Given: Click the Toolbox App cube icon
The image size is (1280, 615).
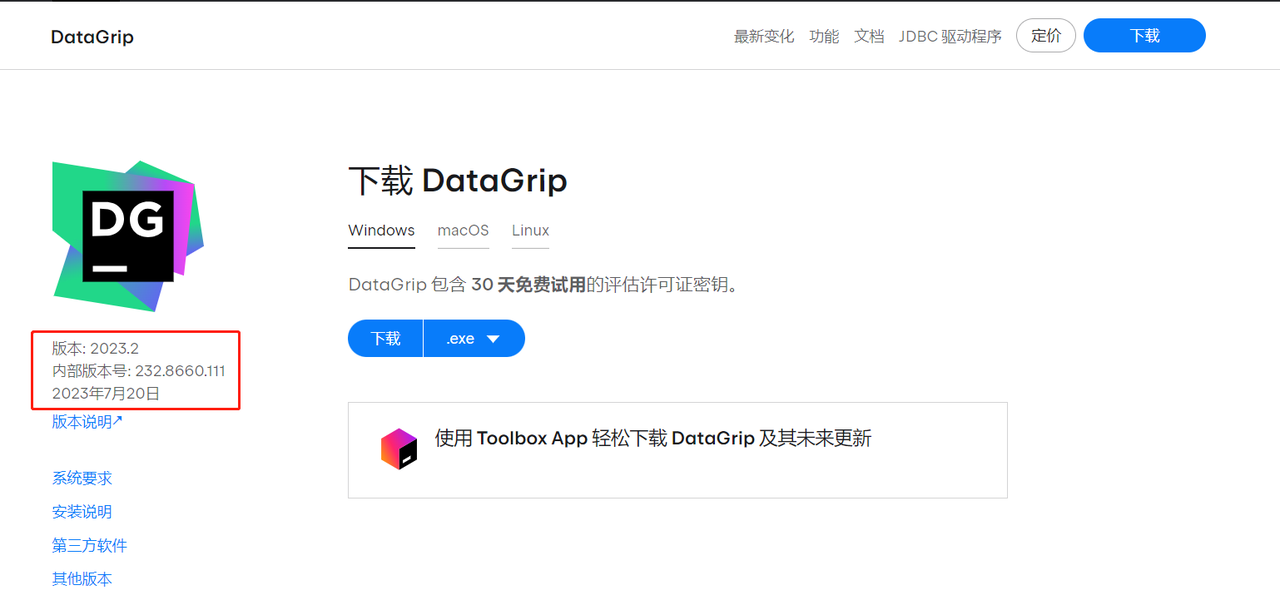Looking at the screenshot, I should coord(399,448).
